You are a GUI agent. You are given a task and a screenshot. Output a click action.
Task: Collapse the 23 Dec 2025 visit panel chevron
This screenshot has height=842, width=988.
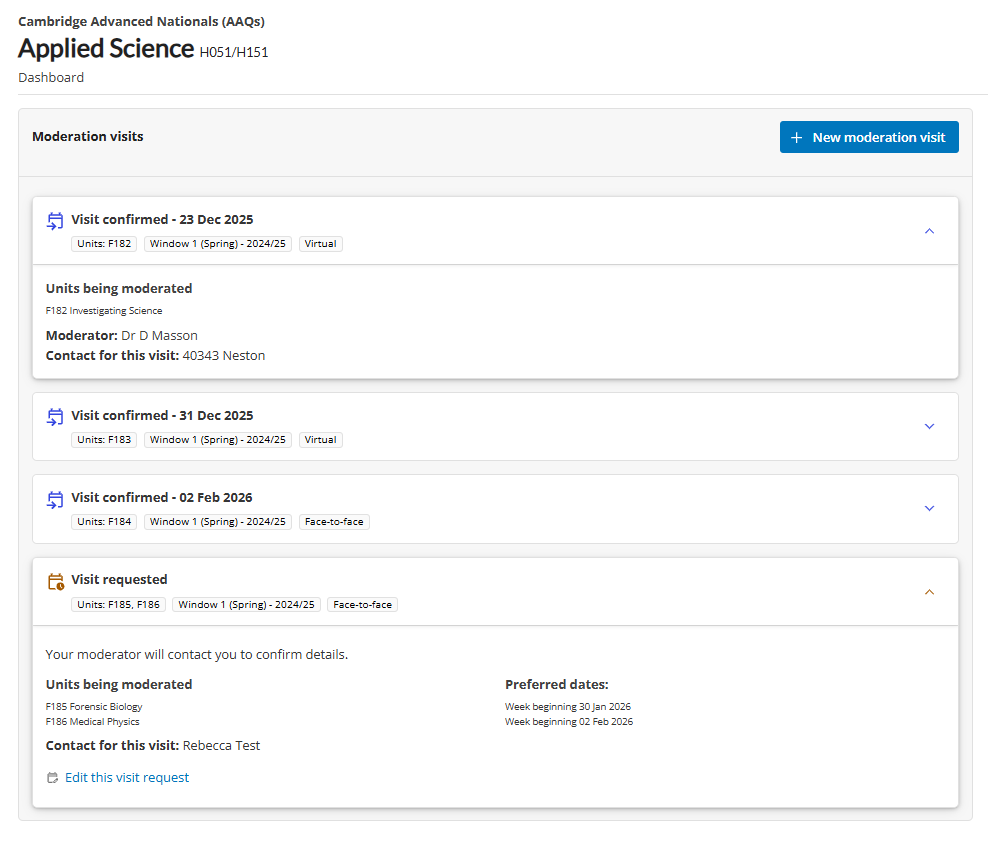929,231
